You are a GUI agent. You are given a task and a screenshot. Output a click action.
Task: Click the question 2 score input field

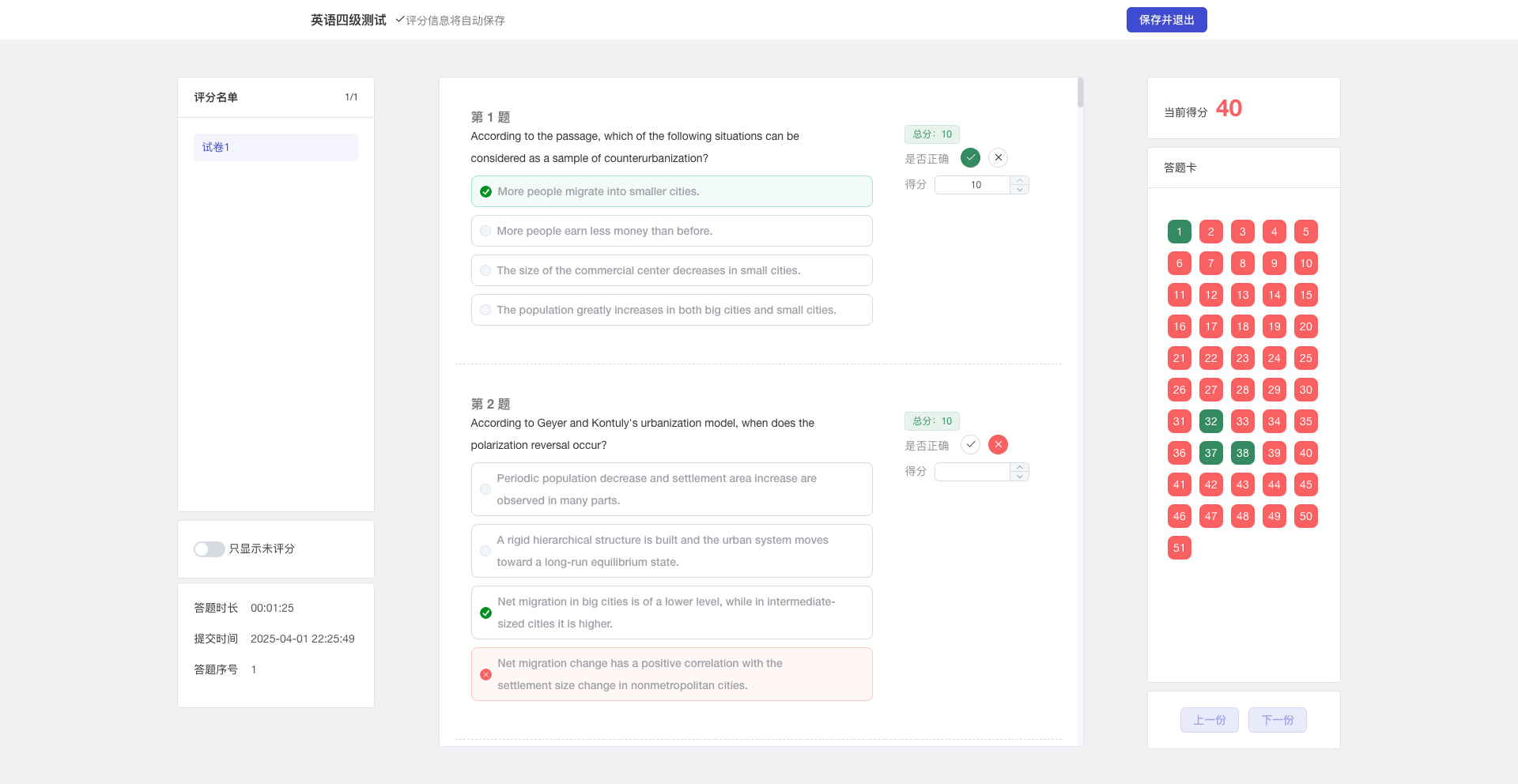click(972, 472)
